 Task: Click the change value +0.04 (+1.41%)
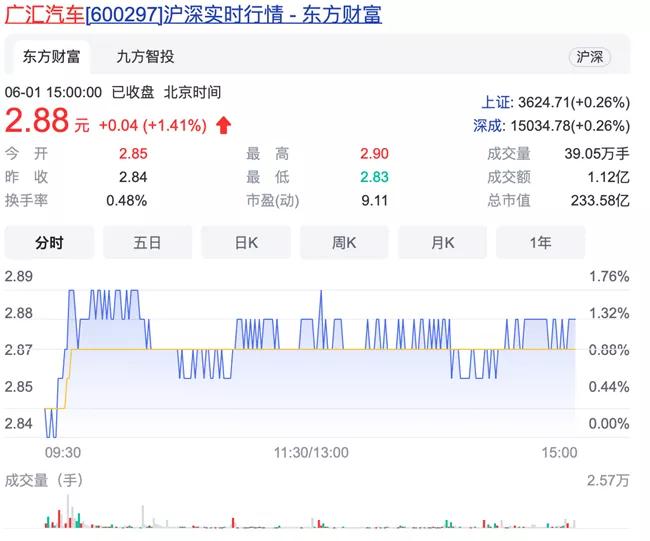click(153, 125)
